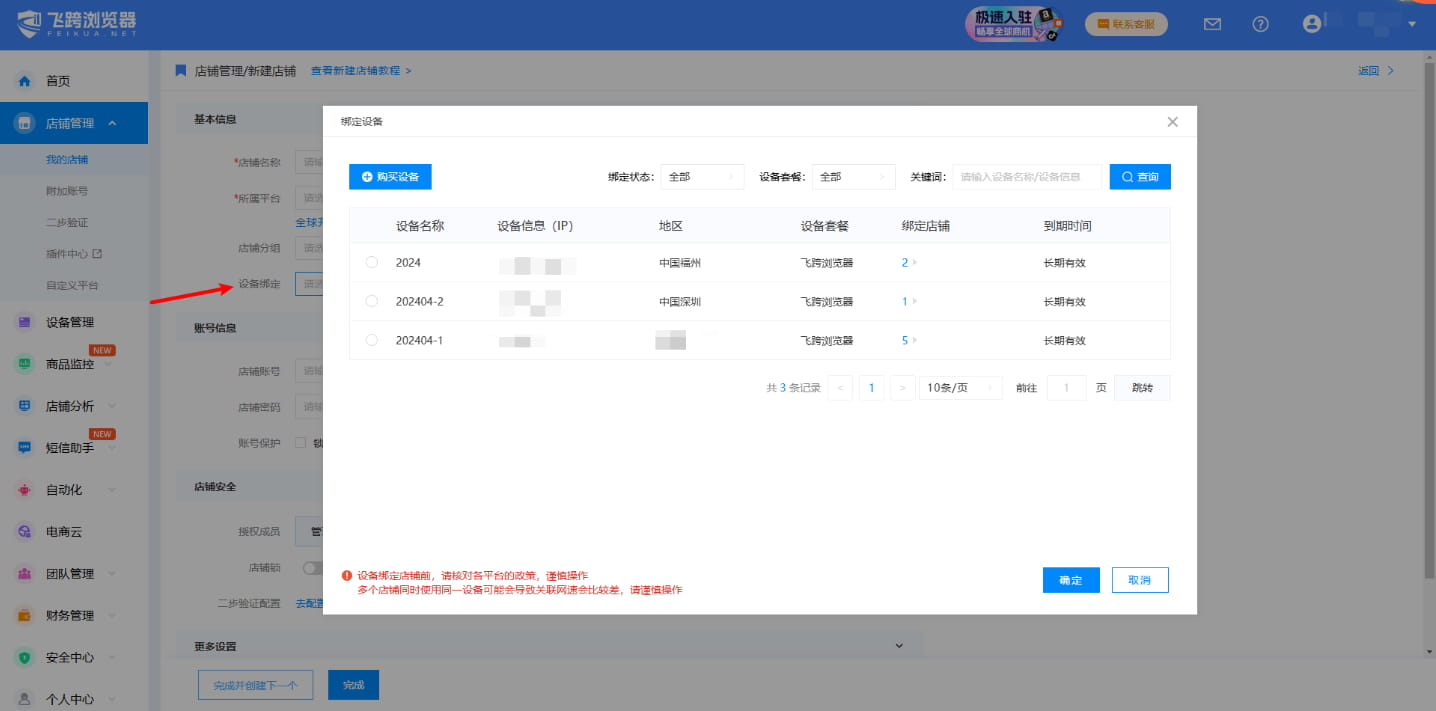1436x711 pixels.
Task: Choose device 202404-1 via its radio button
Action: point(371,340)
